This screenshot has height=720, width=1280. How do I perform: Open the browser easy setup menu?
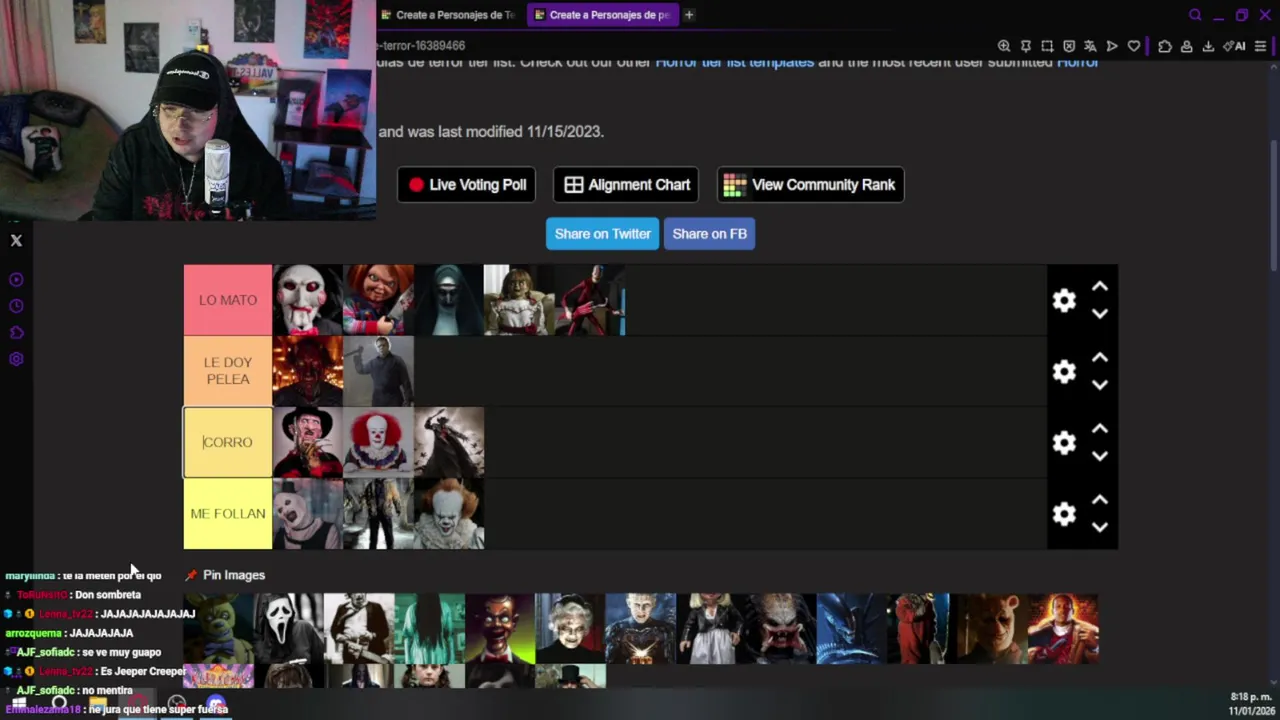pyautogui.click(x=1260, y=46)
